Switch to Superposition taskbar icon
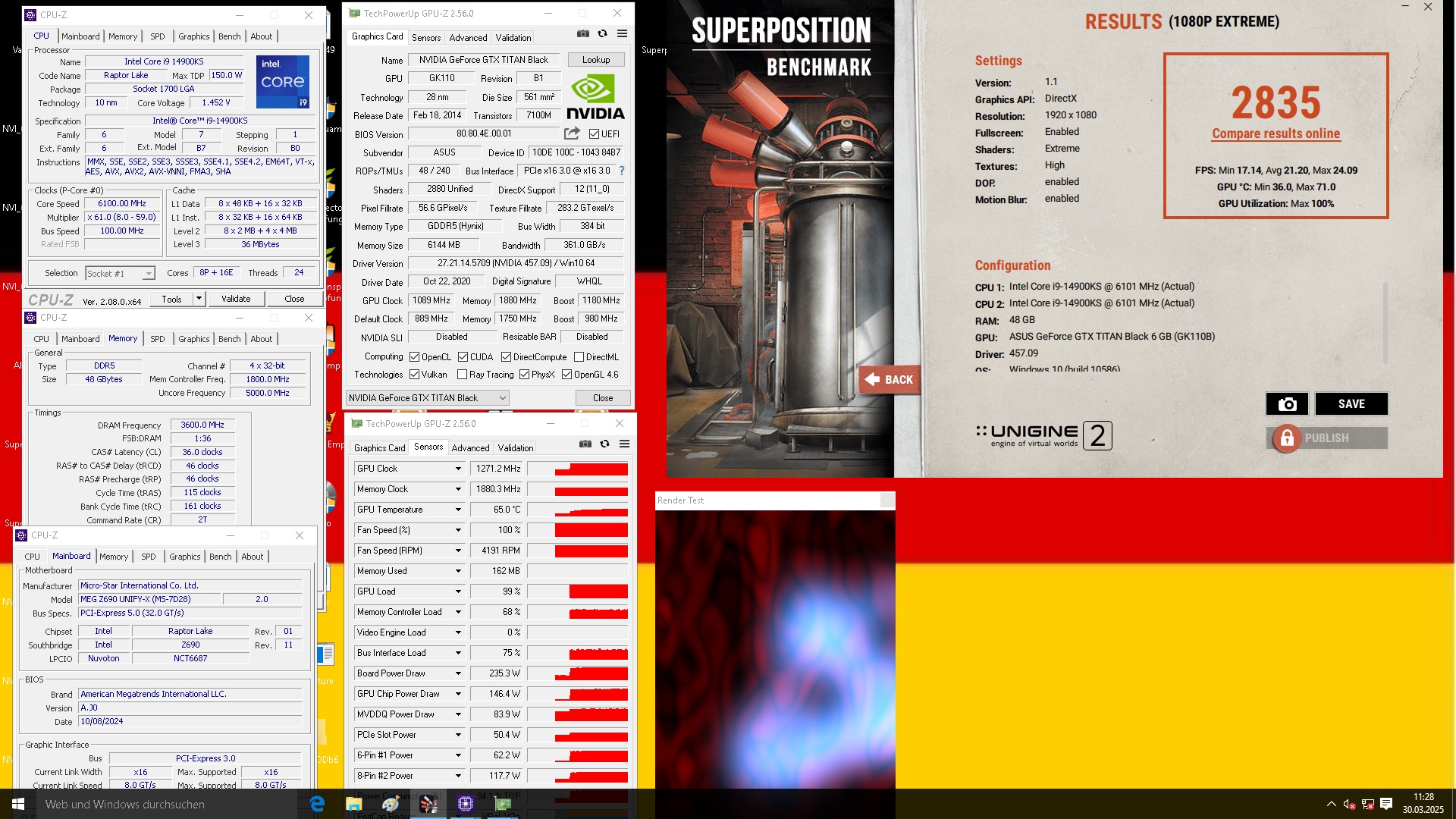1456x819 pixels. [x=428, y=804]
